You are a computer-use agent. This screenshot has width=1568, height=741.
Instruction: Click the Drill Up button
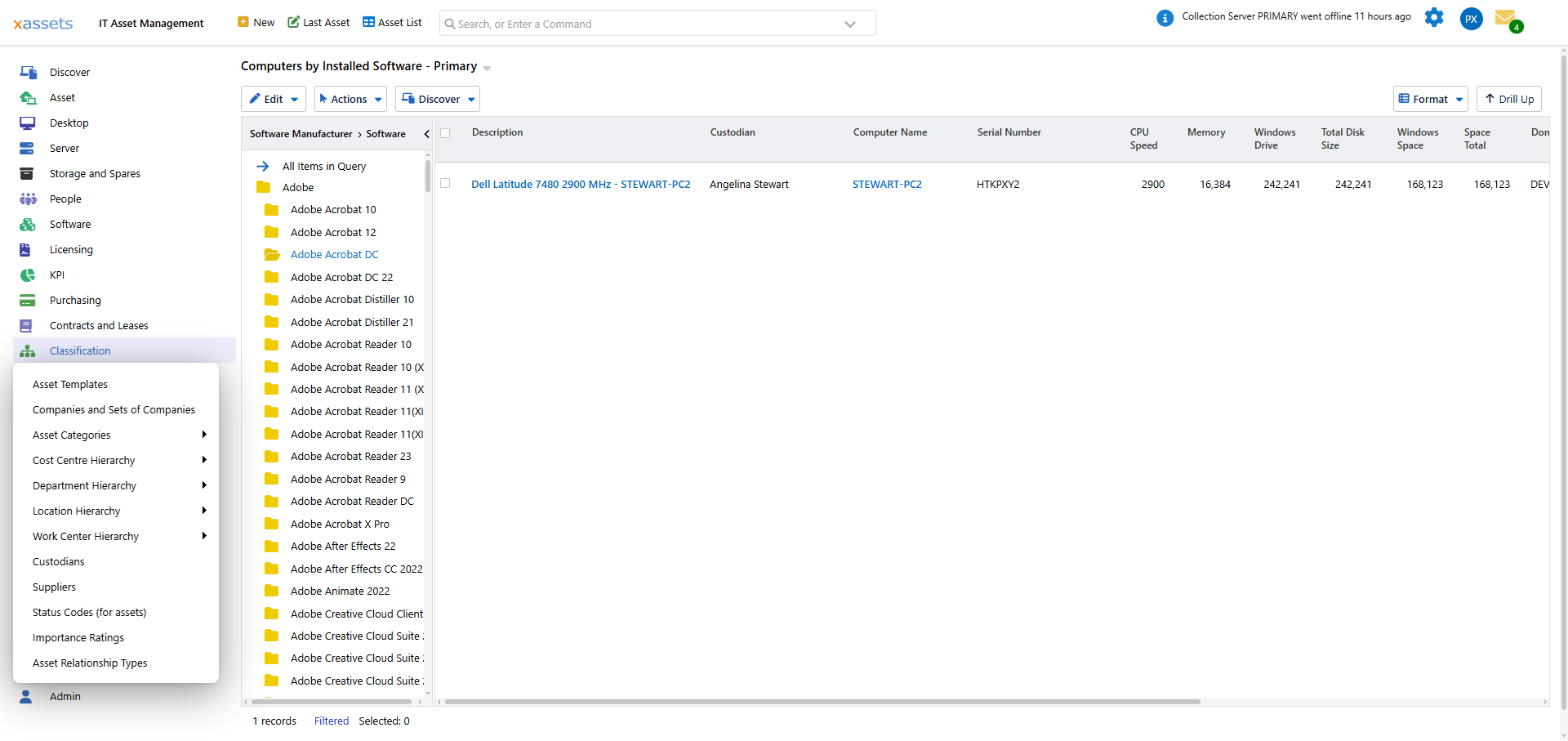point(1508,99)
